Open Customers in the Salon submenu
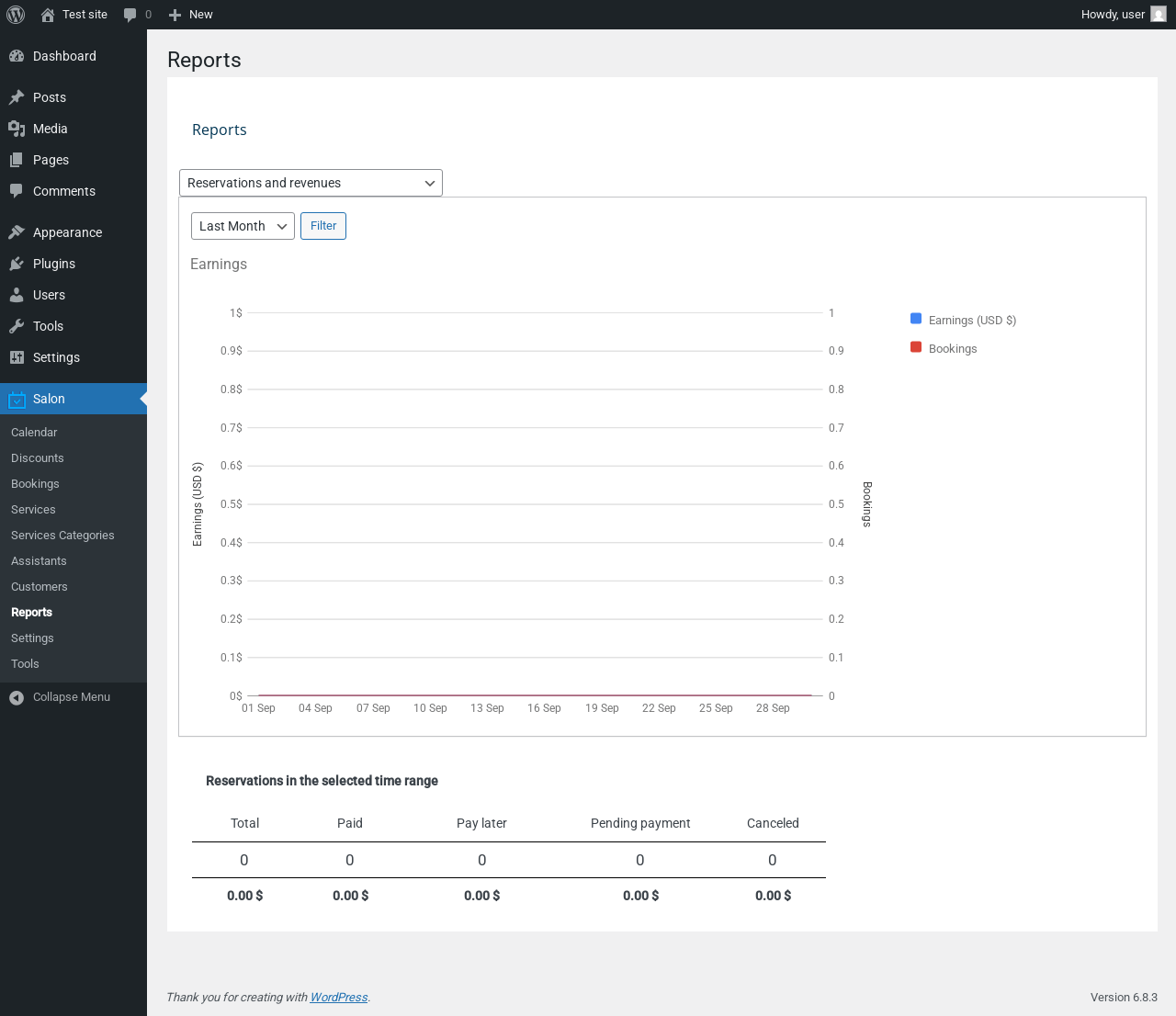Screen dimensions: 1176x1016 [40, 587]
